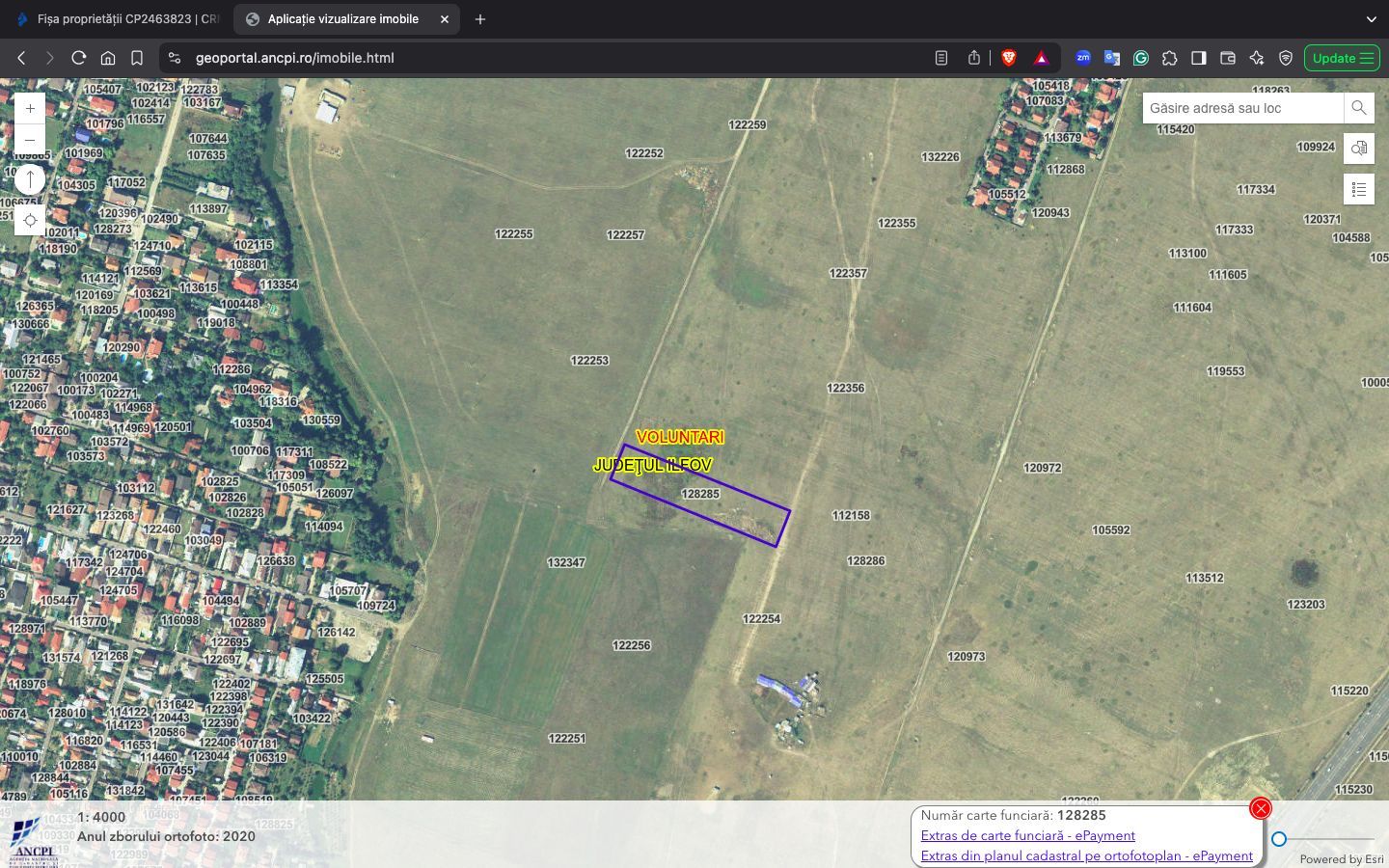This screenshot has width=1389, height=868.
Task: Toggle the browser sidebar panel
Action: pyautogui.click(x=1198, y=58)
